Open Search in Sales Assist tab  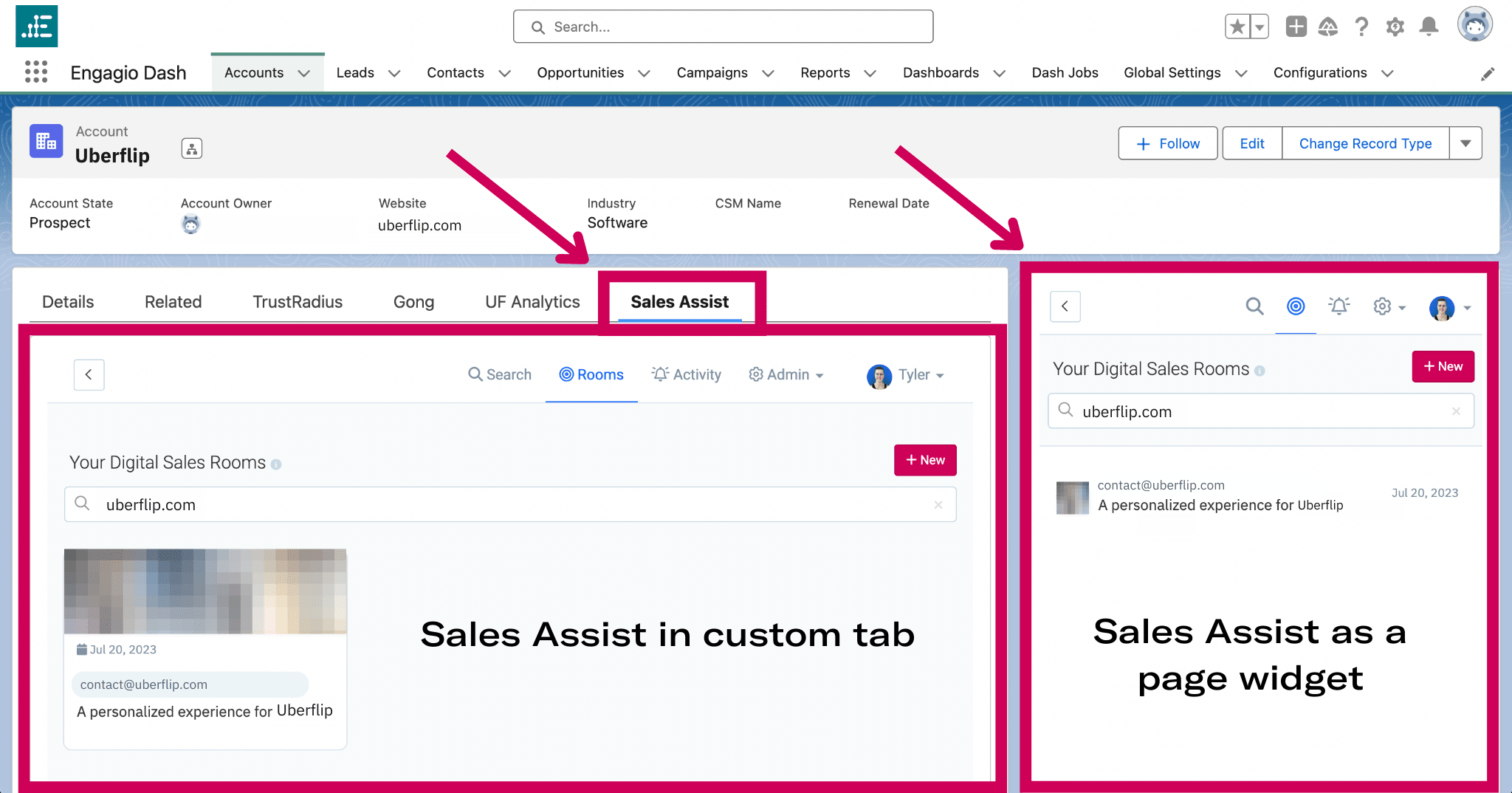(x=500, y=374)
